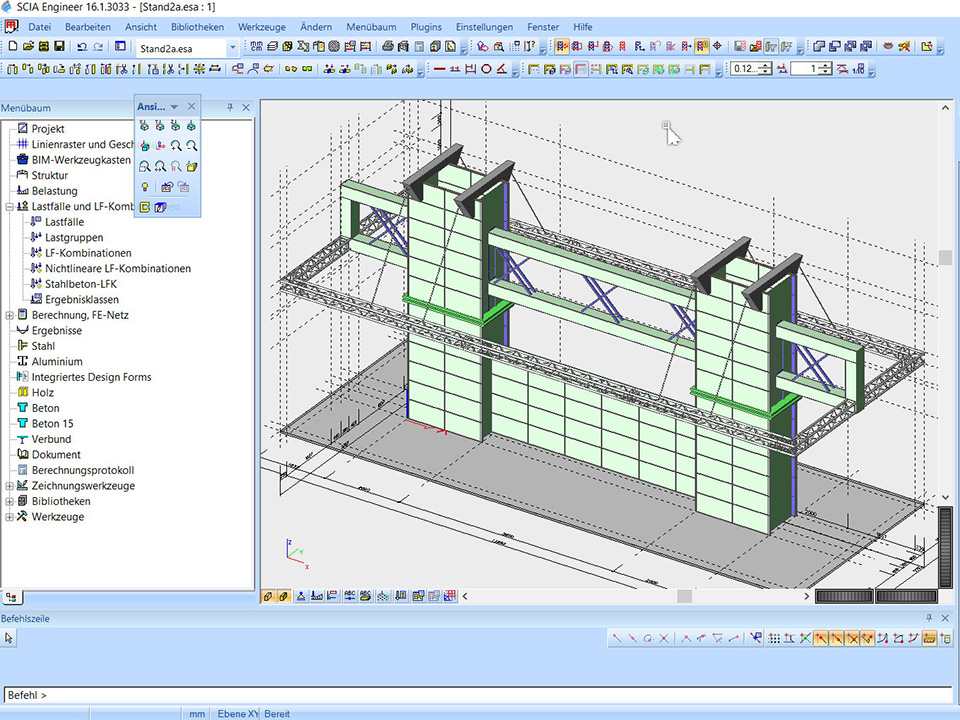
Task: Select the cursor arrow icon in Befehlszeile
Action: [9, 638]
